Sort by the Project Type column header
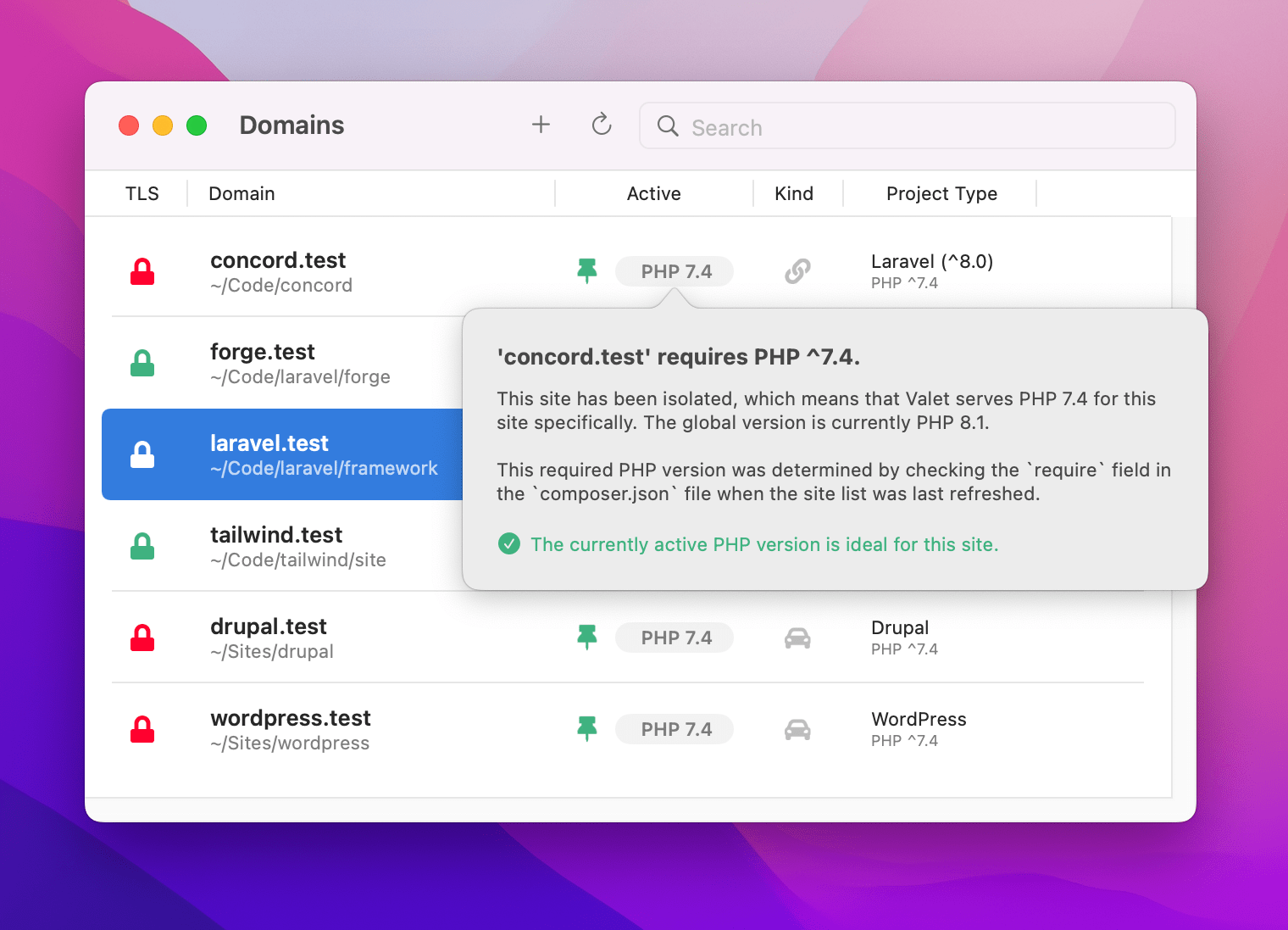This screenshot has width=1288, height=930. pos(941,194)
